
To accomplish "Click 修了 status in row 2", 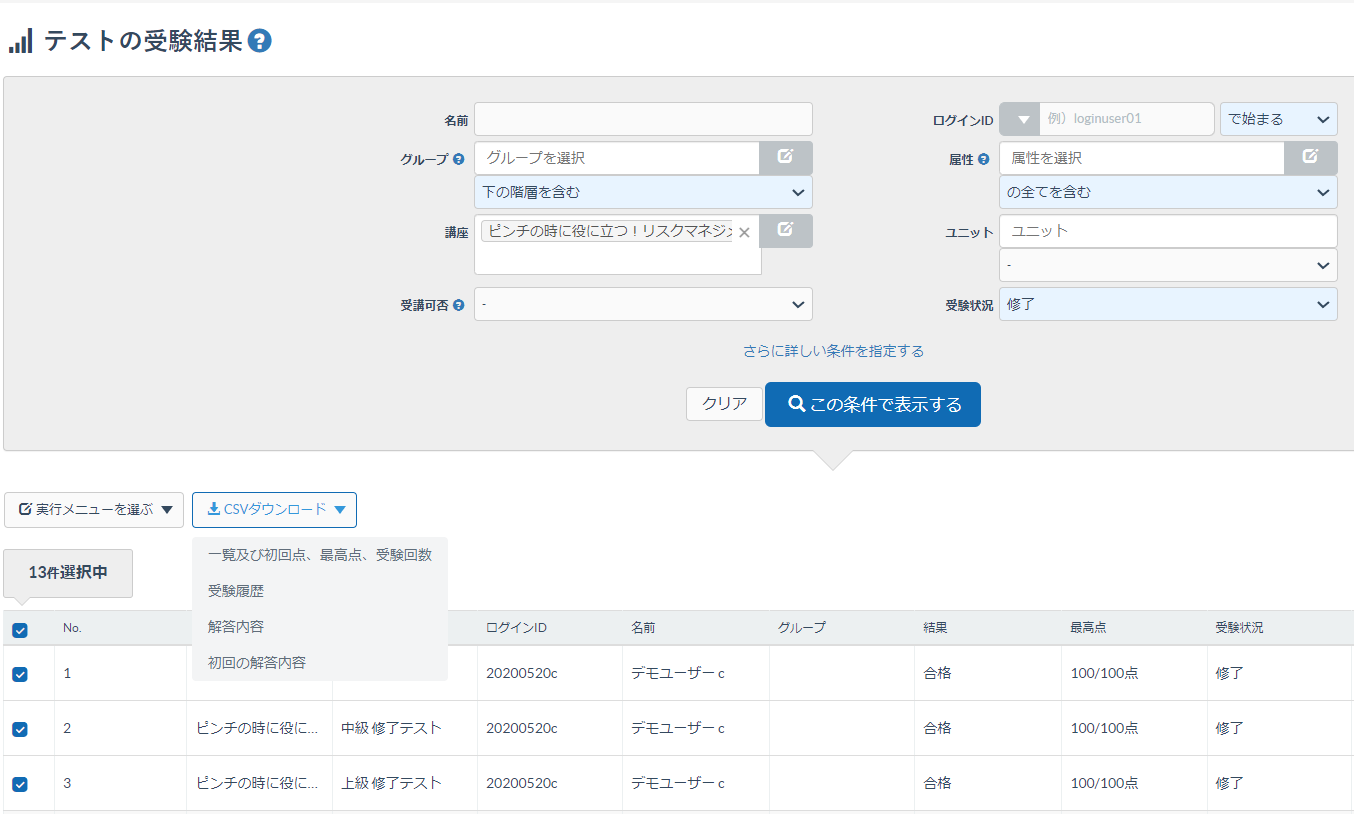I will (1229, 728).
